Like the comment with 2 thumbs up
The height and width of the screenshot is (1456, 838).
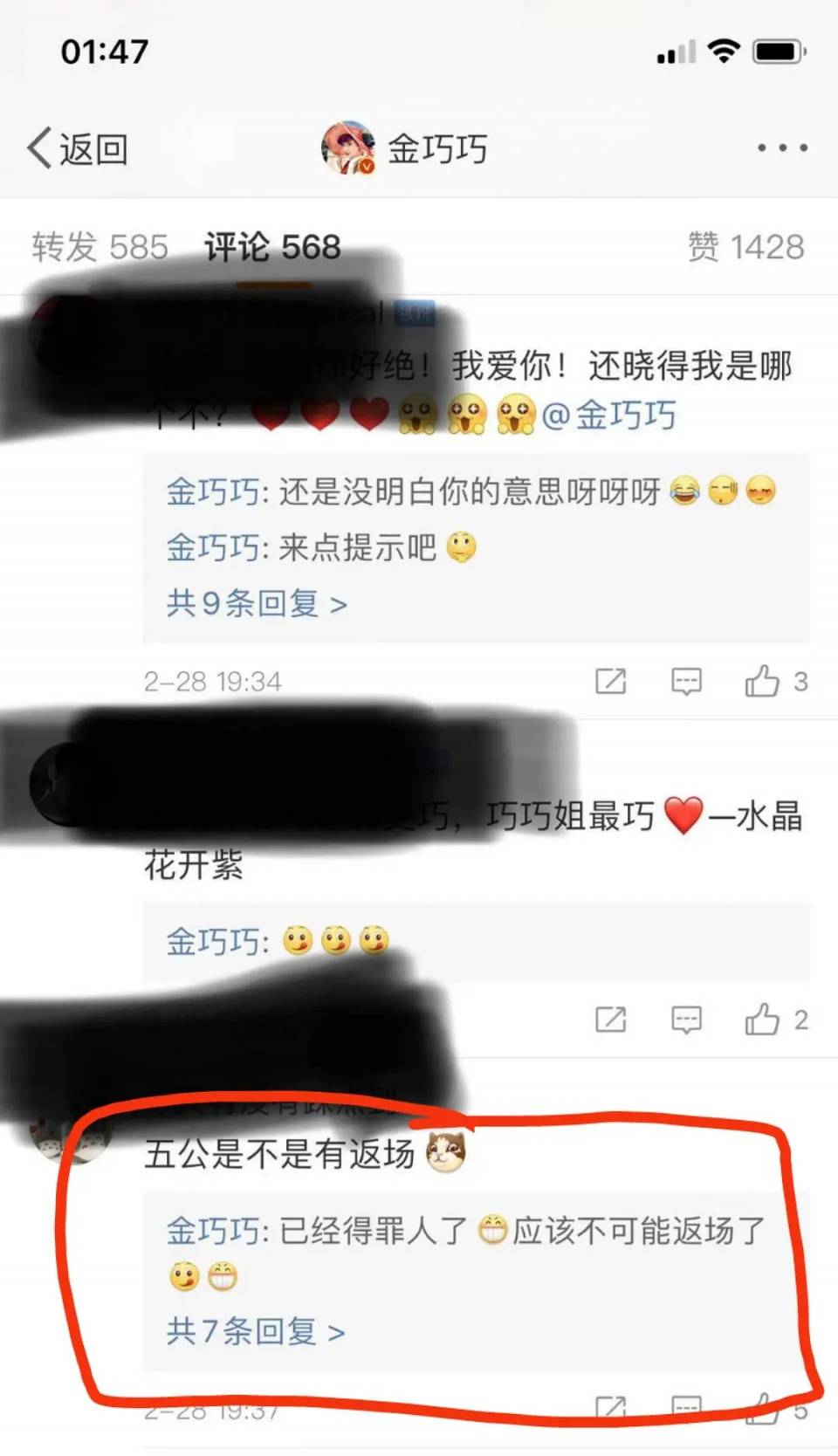775,1019
